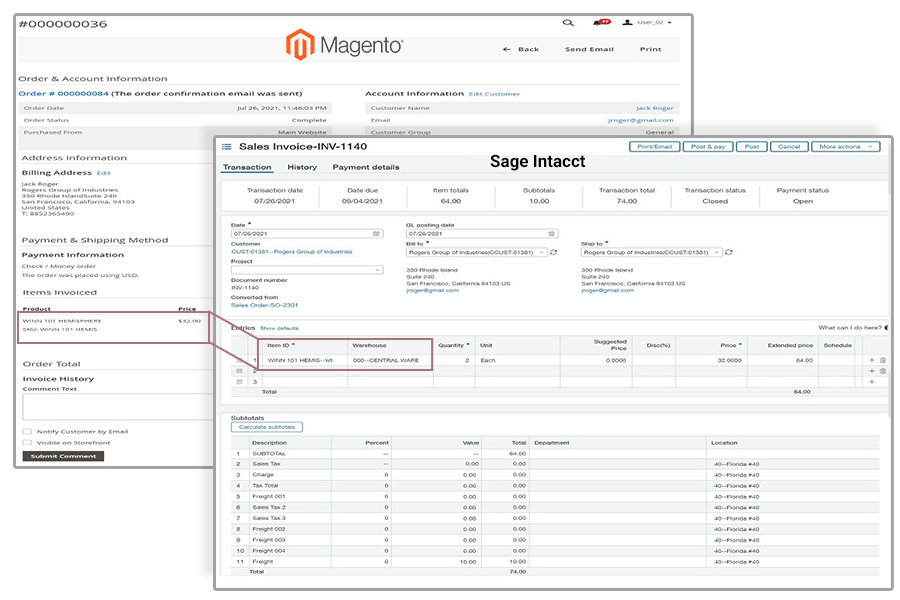Click refresh icon beside Ship to field
900x600 pixels.
point(729,253)
